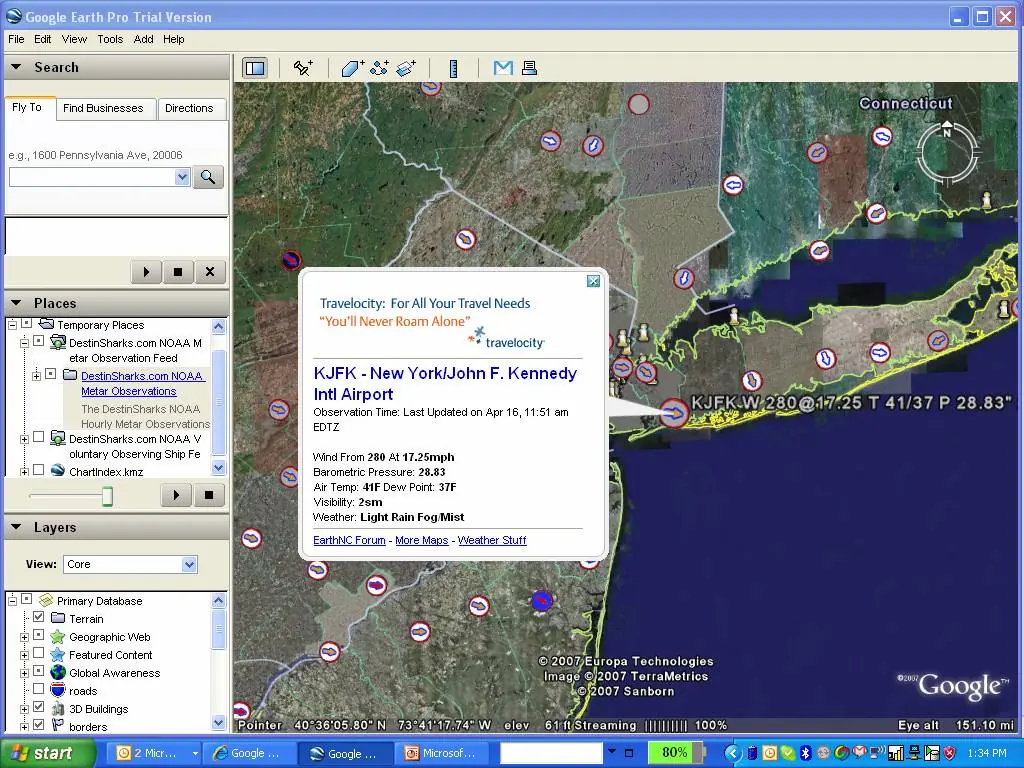Viewport: 1024px width, 768px height.
Task: Check the Voluntary Observing Ship feed checkbox
Action: click(39, 437)
